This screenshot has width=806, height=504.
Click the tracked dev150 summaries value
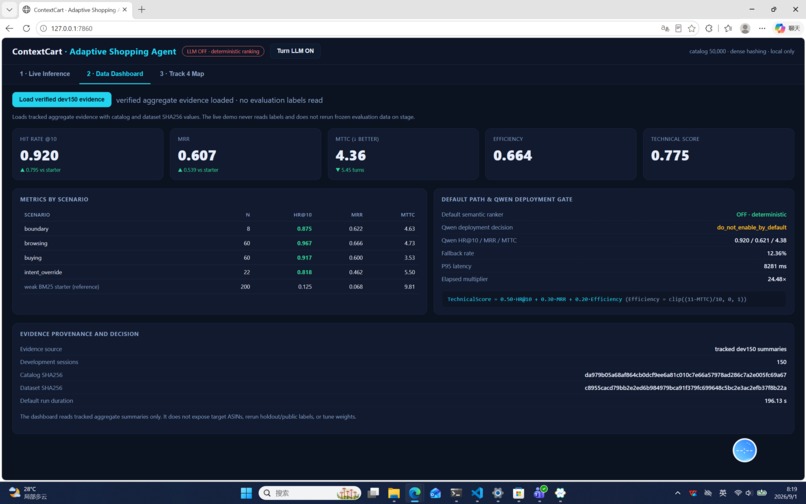coord(750,349)
